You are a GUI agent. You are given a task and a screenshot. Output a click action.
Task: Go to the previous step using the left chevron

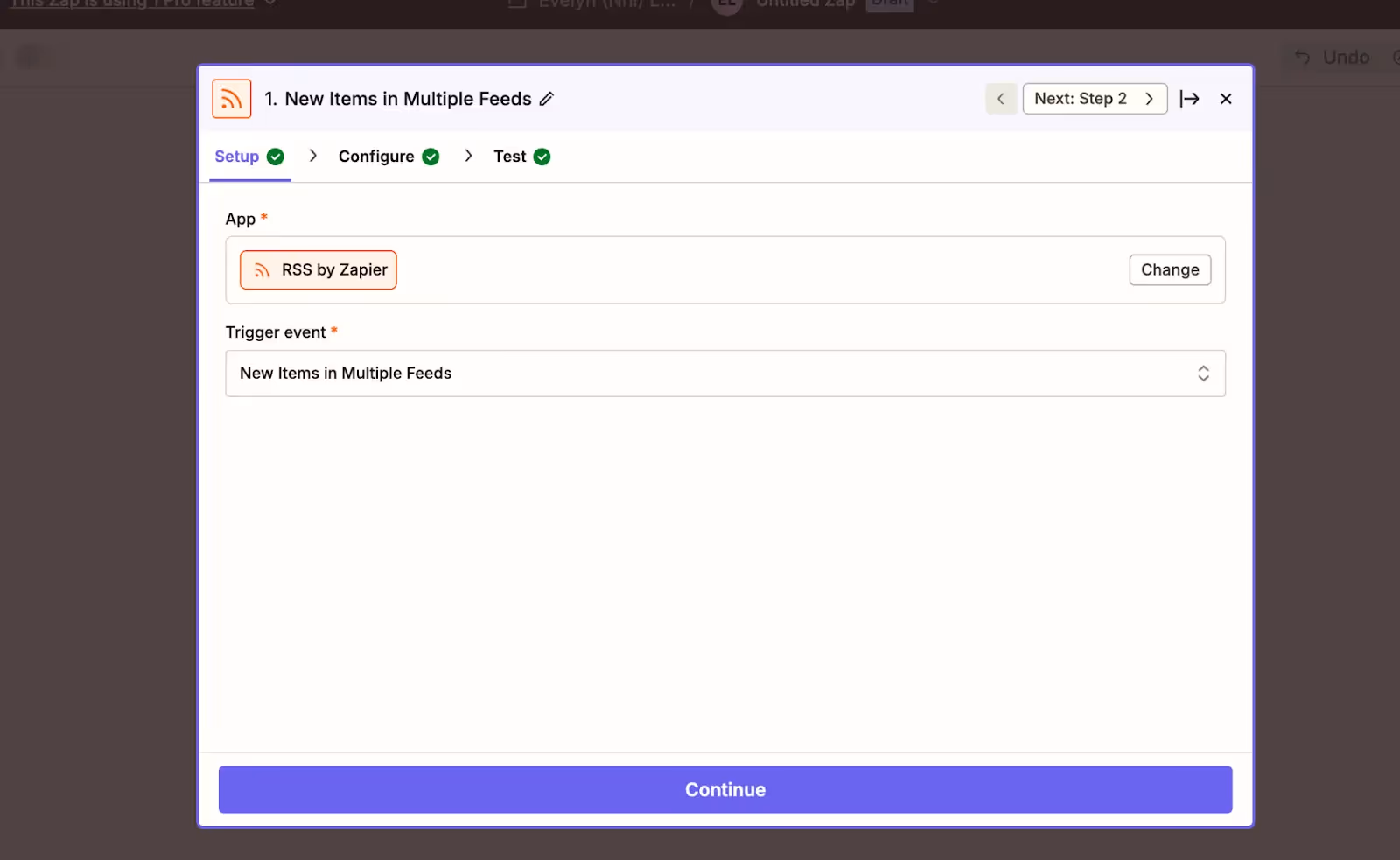(x=1001, y=99)
